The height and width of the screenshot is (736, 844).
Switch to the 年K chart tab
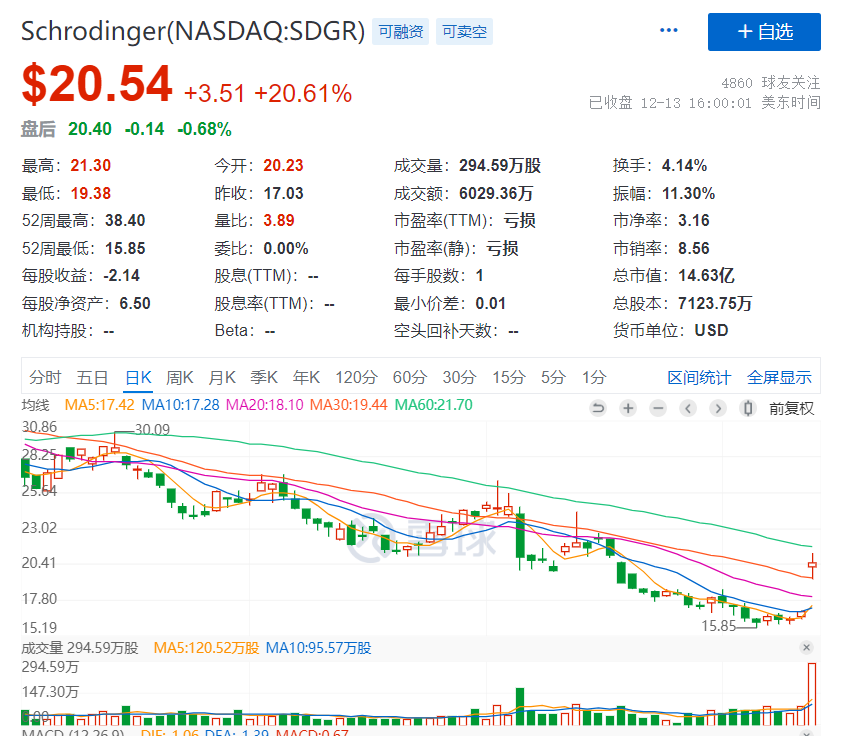pos(306,377)
